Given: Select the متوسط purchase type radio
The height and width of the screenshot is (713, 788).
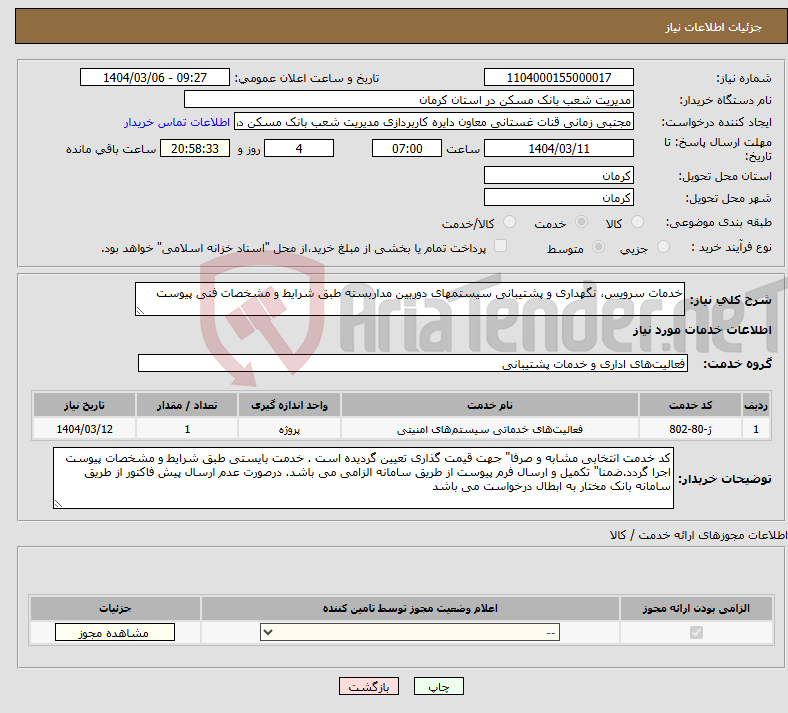Looking at the screenshot, I should (x=599, y=247).
